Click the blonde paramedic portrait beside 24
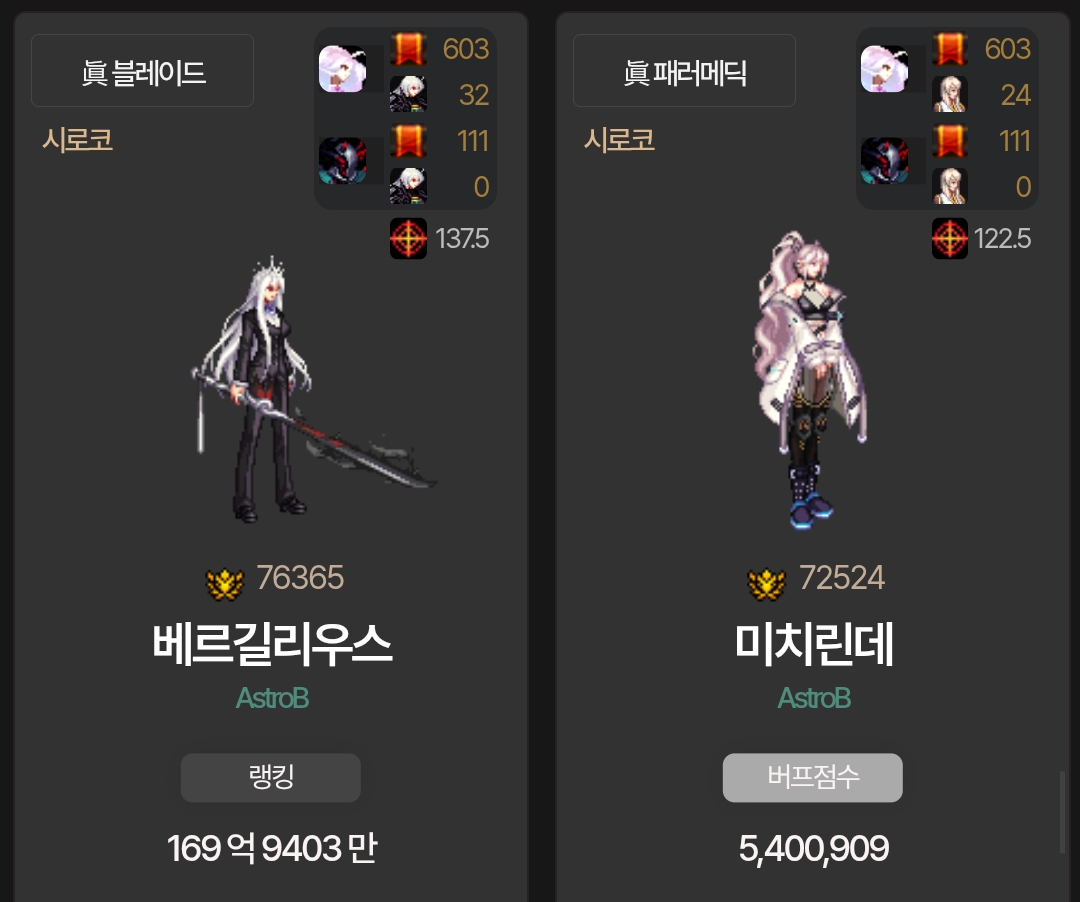This screenshot has width=1080, height=902. click(x=950, y=94)
